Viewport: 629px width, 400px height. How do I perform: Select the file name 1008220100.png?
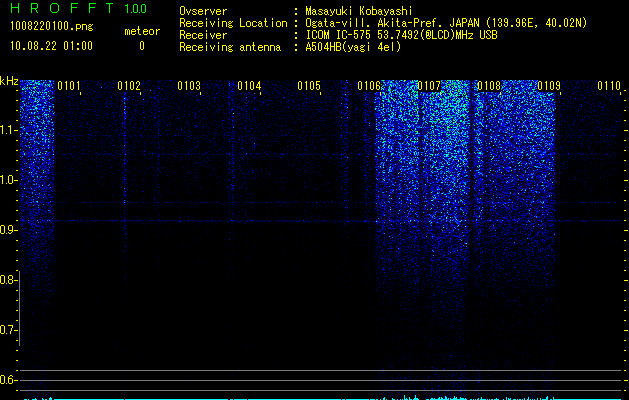(x=52, y=26)
